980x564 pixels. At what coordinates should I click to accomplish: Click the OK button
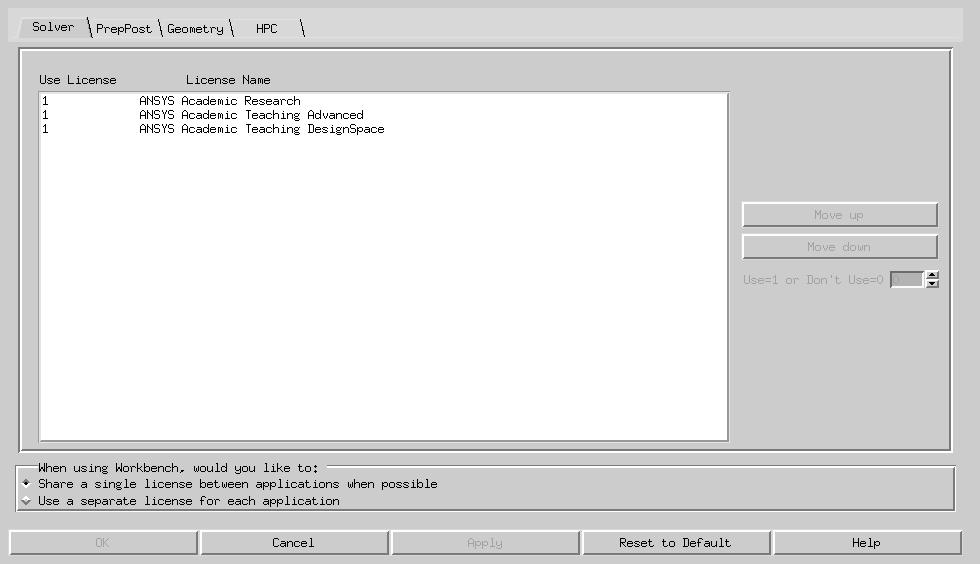click(103, 543)
